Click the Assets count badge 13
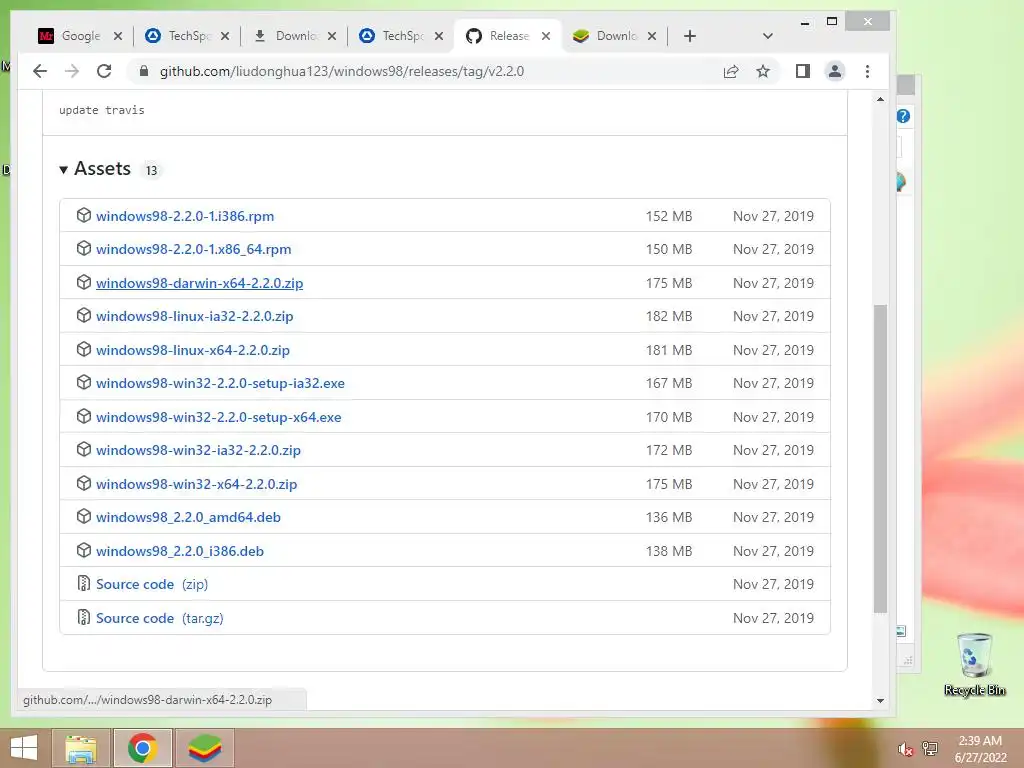The height and width of the screenshot is (768, 1024). click(152, 170)
